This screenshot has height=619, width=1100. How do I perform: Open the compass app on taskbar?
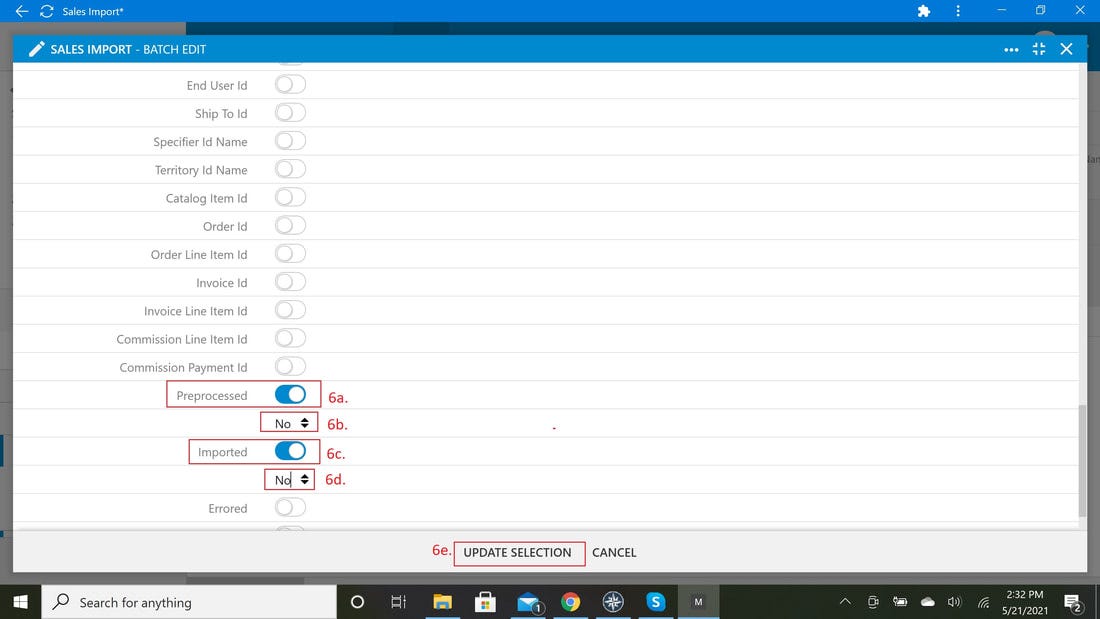(x=613, y=602)
